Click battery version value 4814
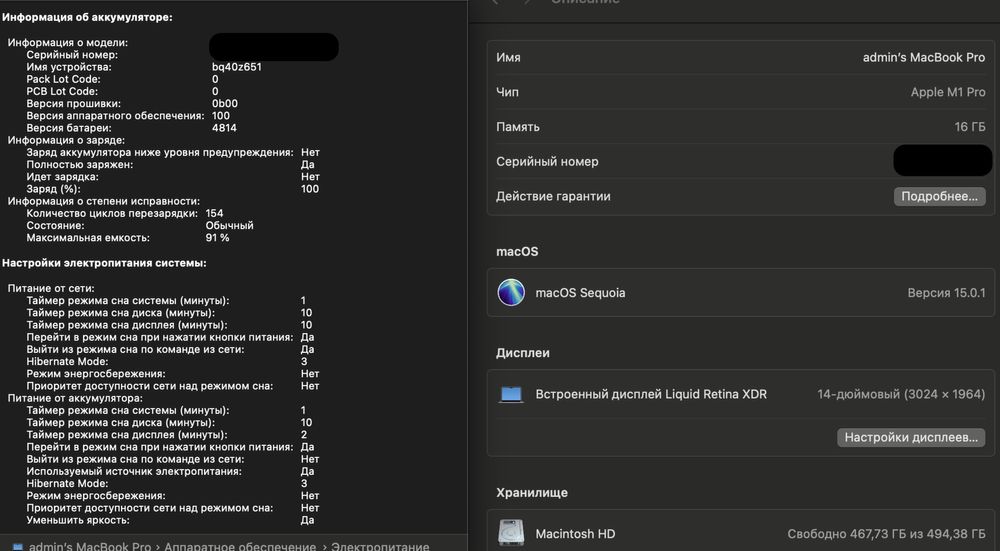 tap(224, 128)
